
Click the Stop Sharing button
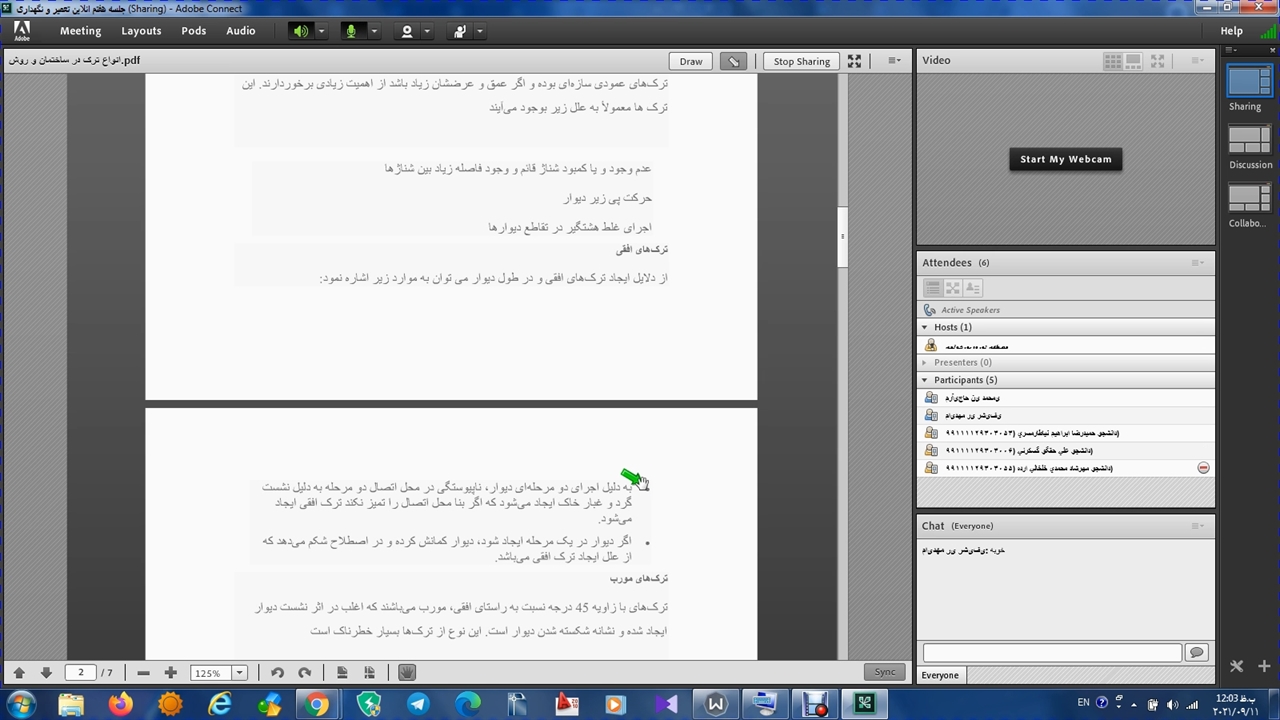coord(802,61)
